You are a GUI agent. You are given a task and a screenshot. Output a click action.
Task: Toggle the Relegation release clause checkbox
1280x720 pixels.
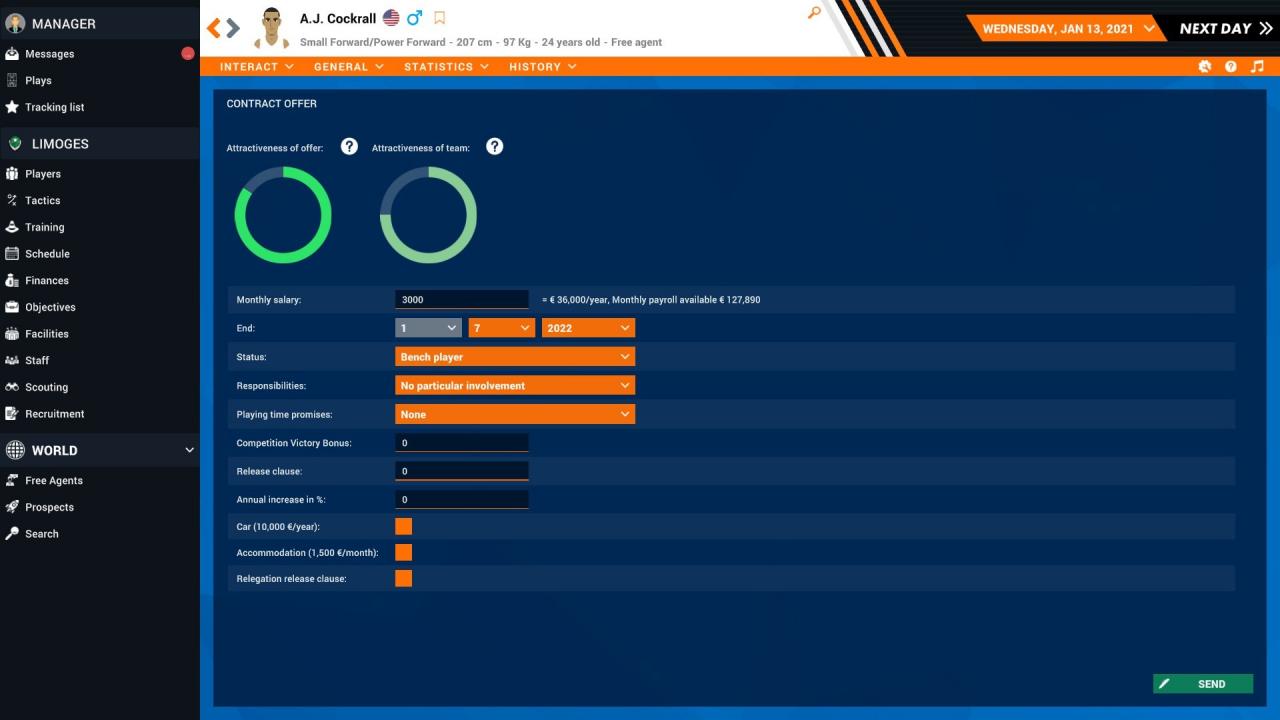tap(404, 578)
